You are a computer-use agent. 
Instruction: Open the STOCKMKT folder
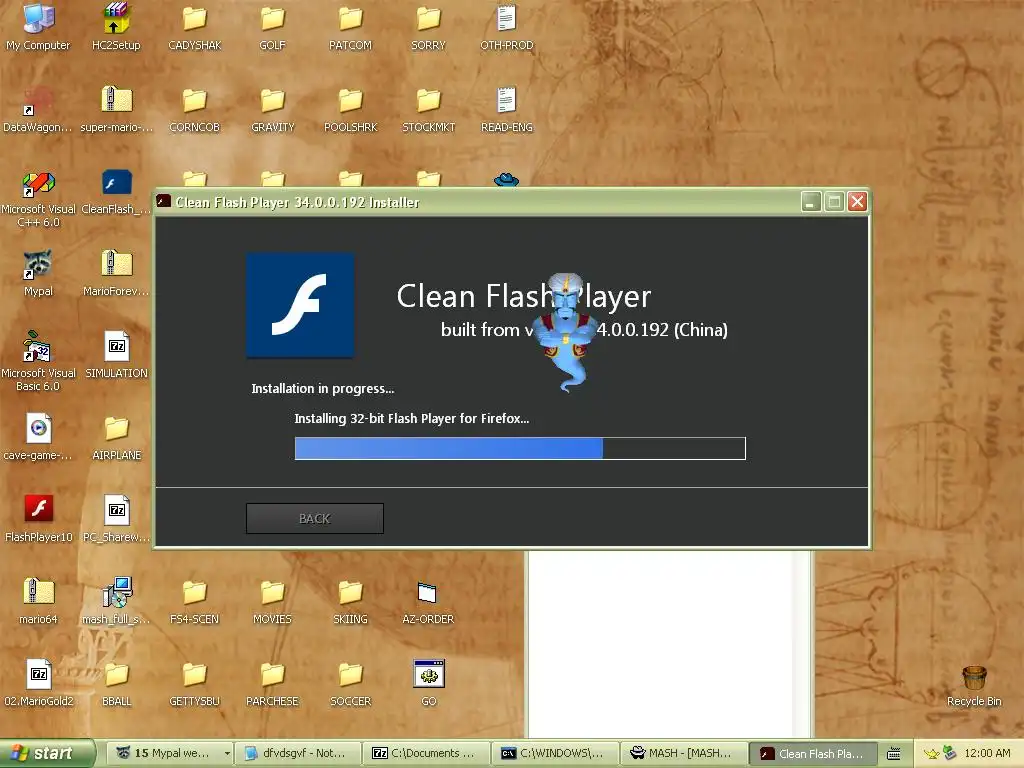click(x=428, y=109)
